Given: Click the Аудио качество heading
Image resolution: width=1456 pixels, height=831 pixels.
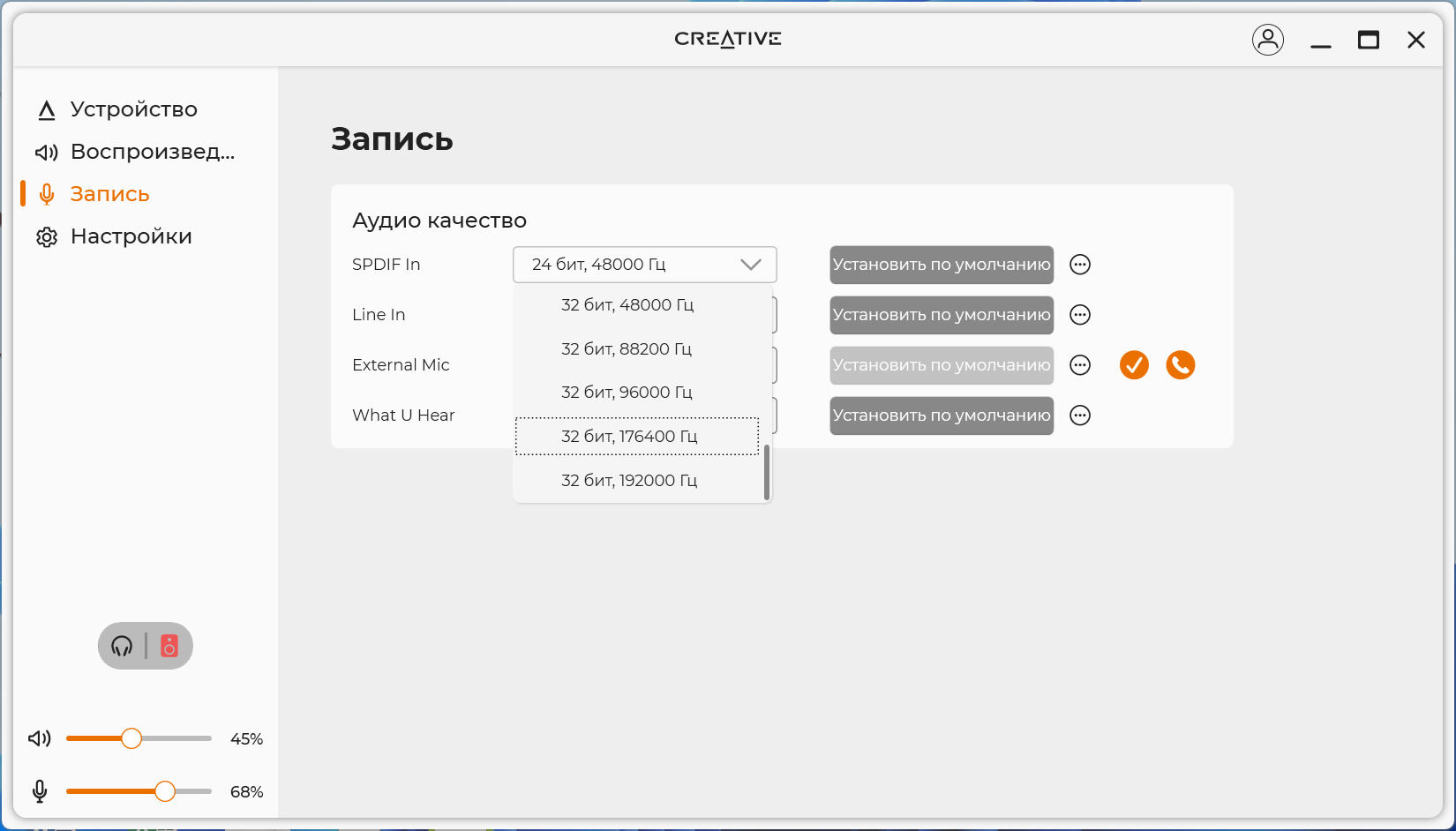Looking at the screenshot, I should [439, 221].
